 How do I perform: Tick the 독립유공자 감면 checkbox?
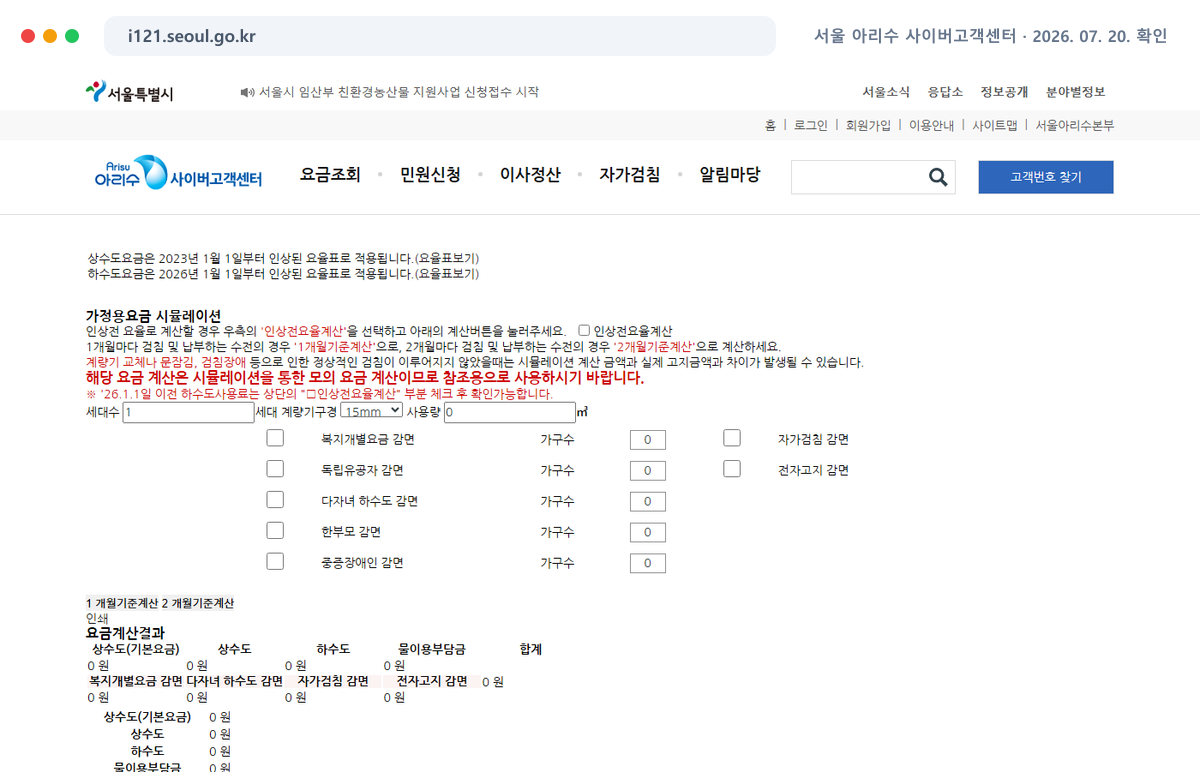[x=275, y=469]
